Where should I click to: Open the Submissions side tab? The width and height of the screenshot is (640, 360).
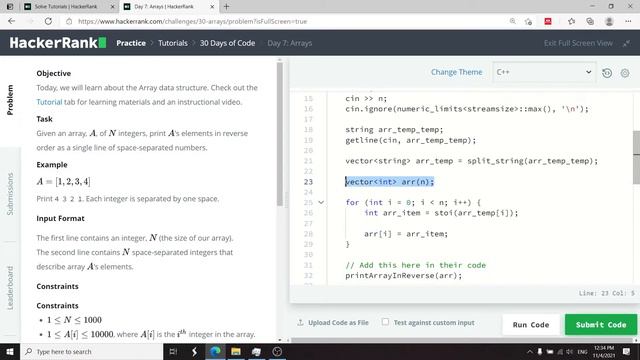click(x=10, y=194)
